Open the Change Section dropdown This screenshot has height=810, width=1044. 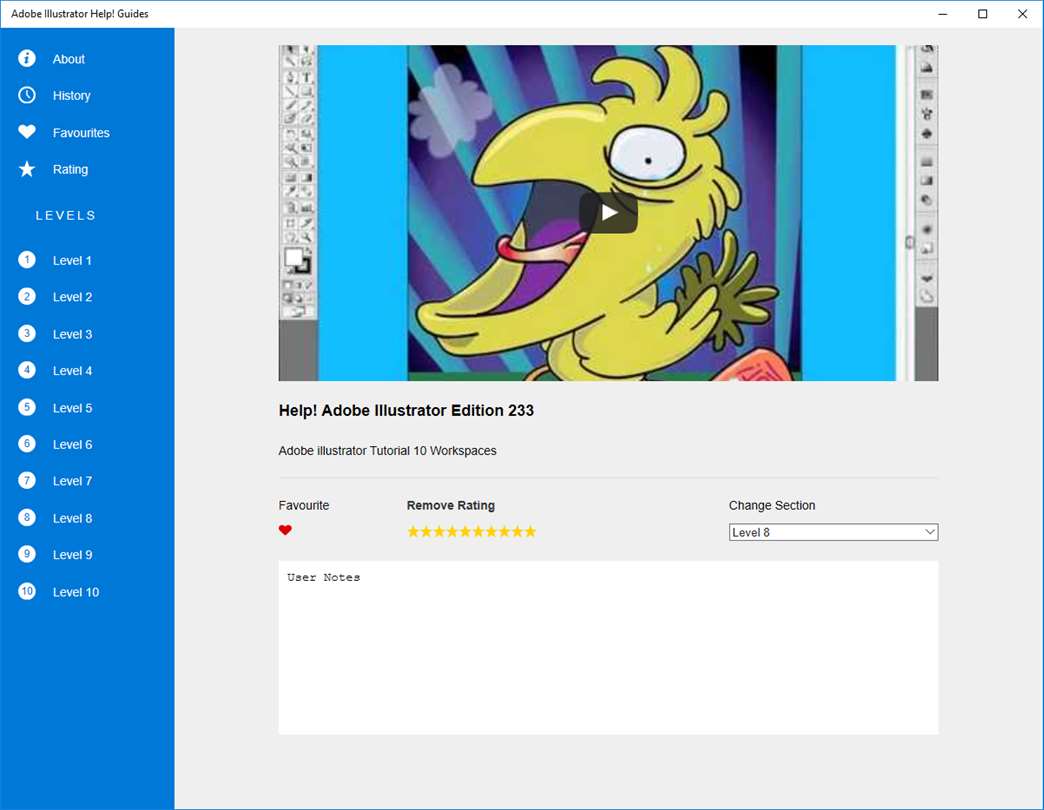point(833,532)
